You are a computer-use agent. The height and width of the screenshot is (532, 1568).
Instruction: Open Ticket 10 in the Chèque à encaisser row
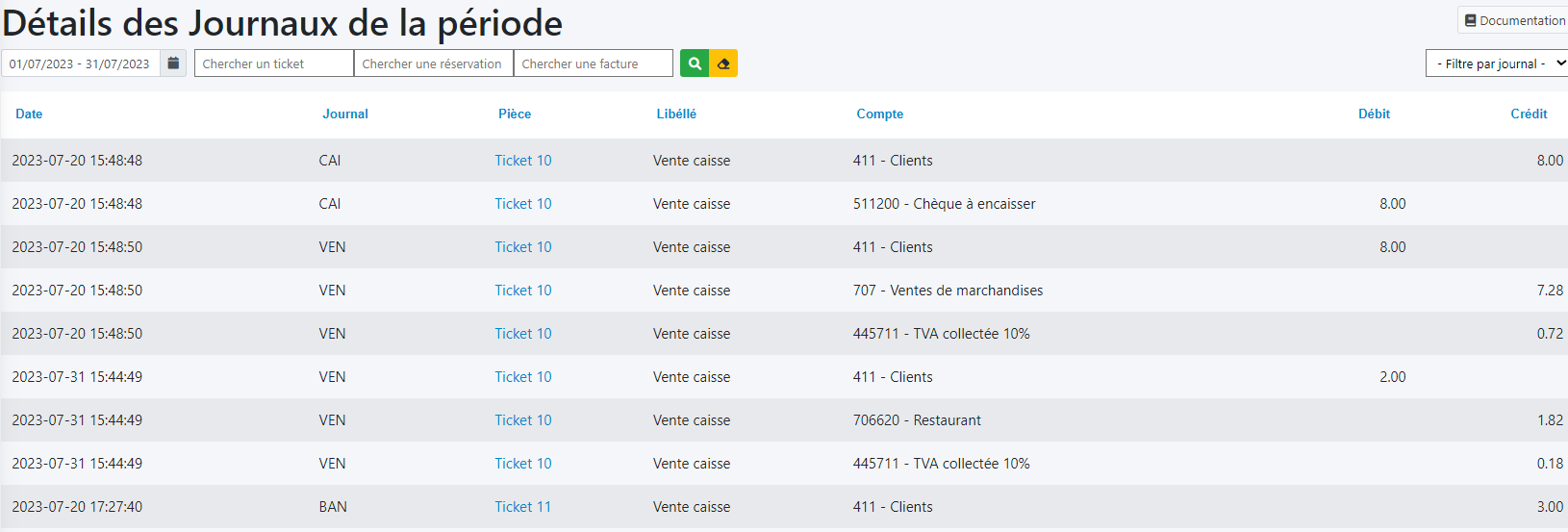(523, 204)
